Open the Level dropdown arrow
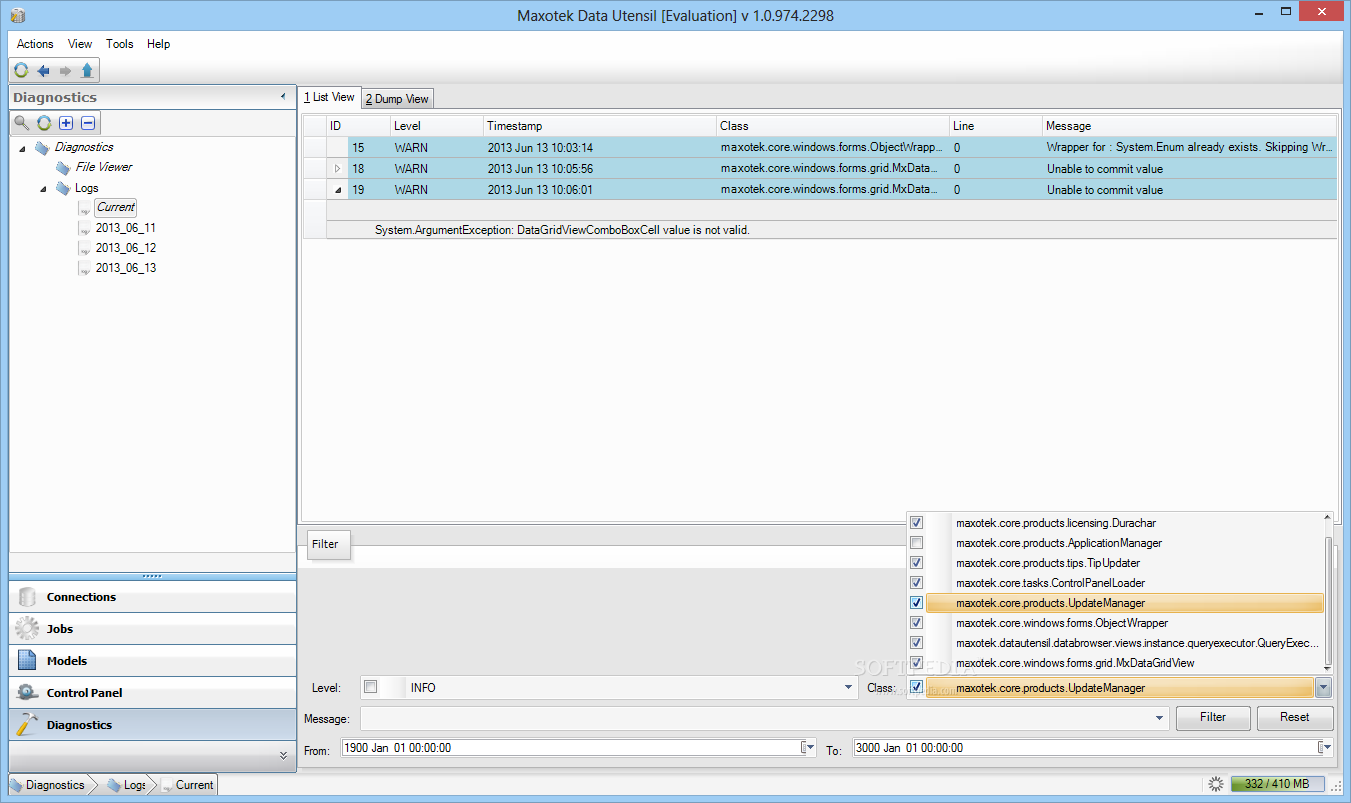Screen dimensions: 1351x803 point(849,687)
